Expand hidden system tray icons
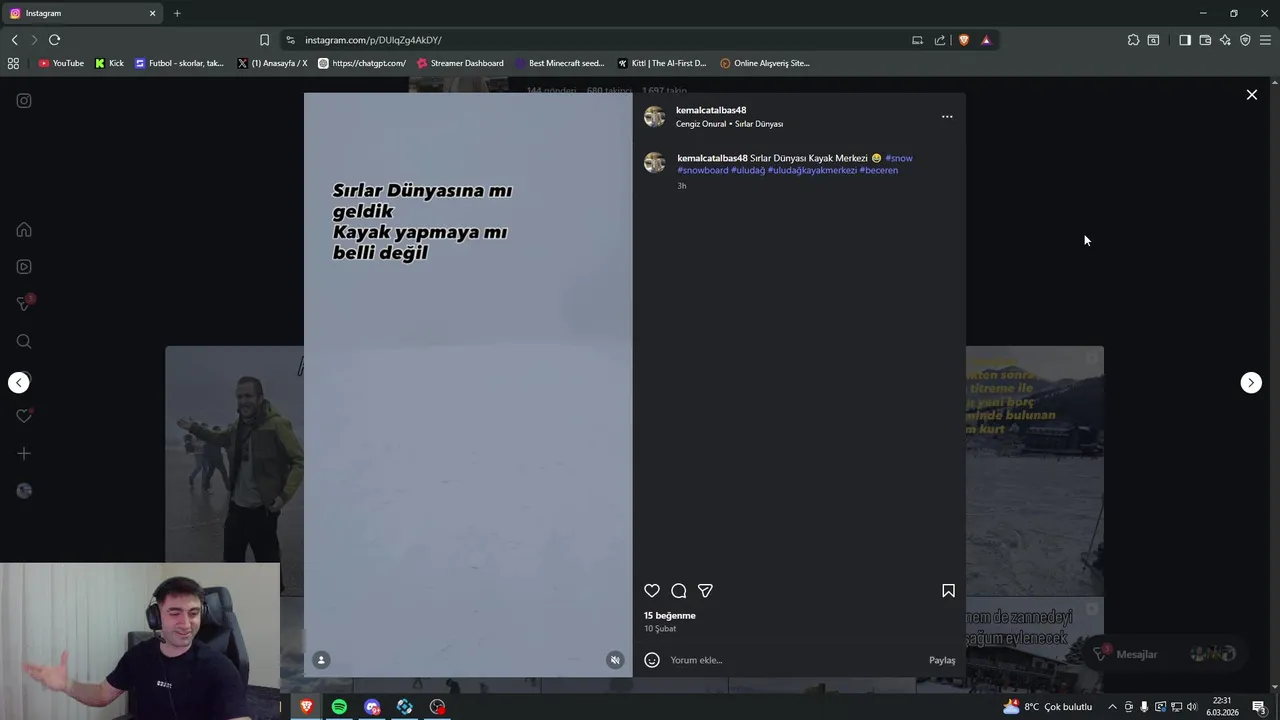 click(x=1112, y=707)
